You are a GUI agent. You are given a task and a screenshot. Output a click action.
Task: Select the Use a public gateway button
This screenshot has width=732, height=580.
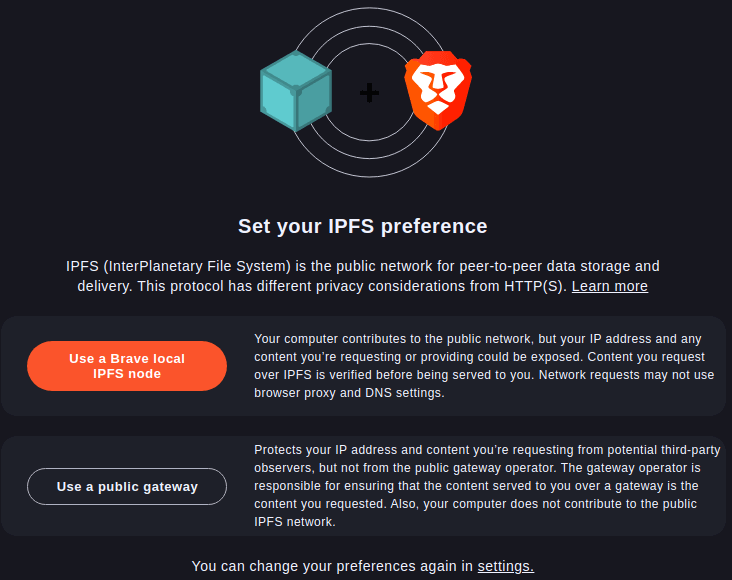point(127,487)
